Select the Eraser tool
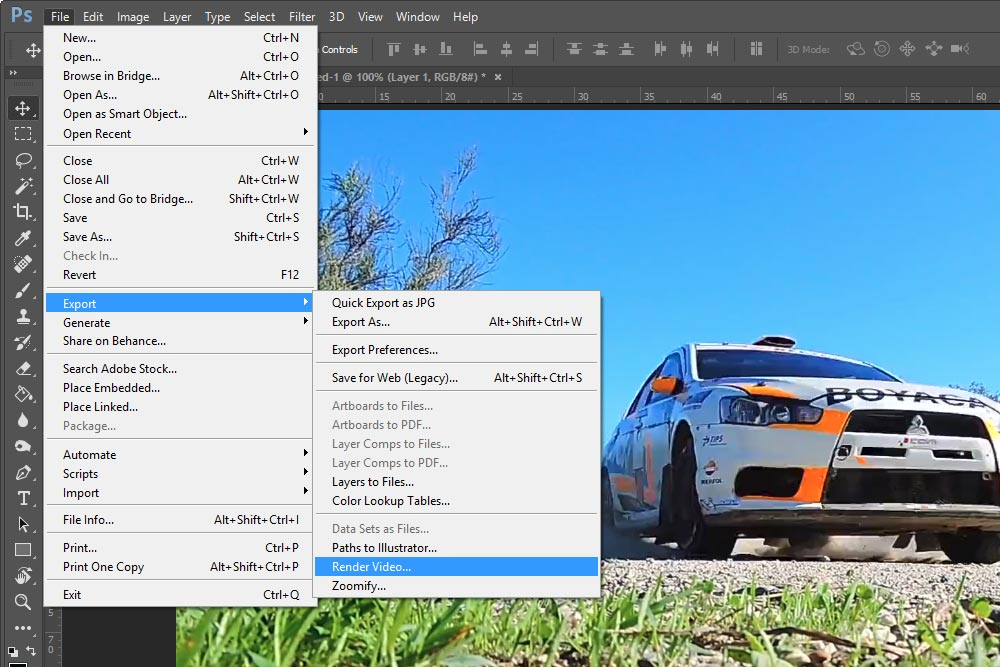1000x667 pixels. (23, 368)
